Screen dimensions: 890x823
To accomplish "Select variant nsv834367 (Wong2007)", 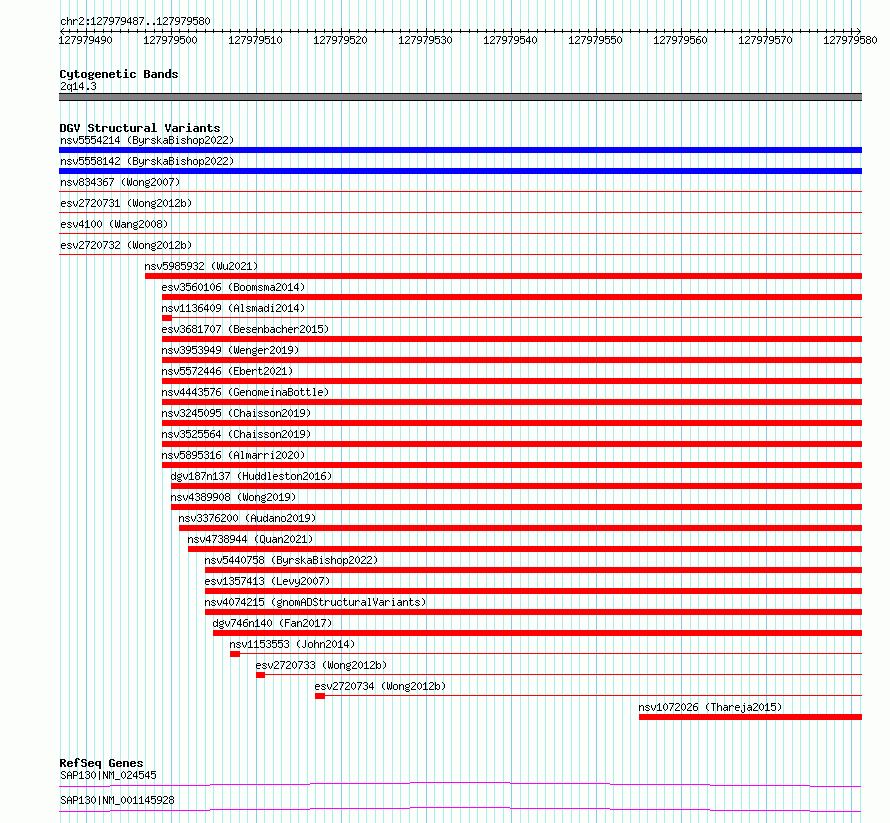I will tap(120, 182).
